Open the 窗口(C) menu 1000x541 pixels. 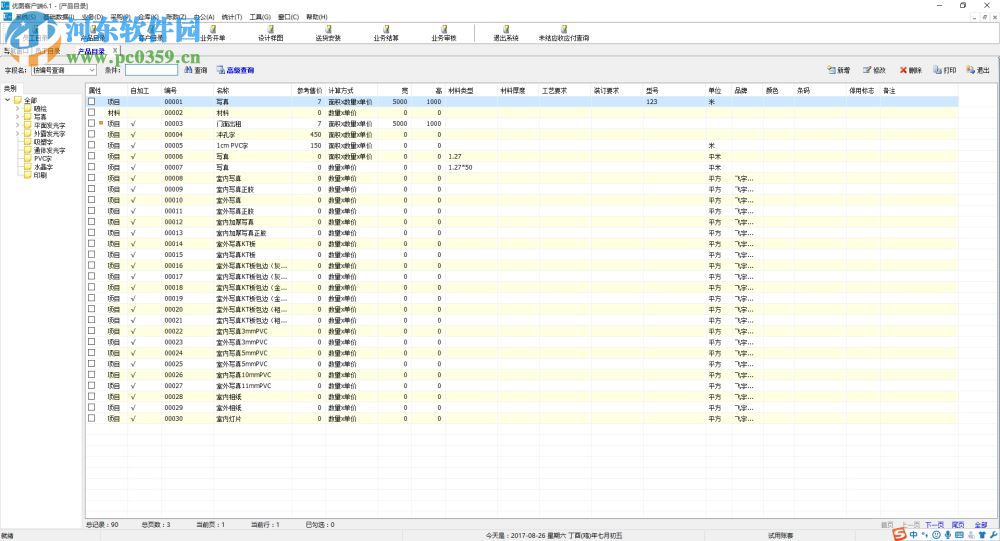pos(288,17)
